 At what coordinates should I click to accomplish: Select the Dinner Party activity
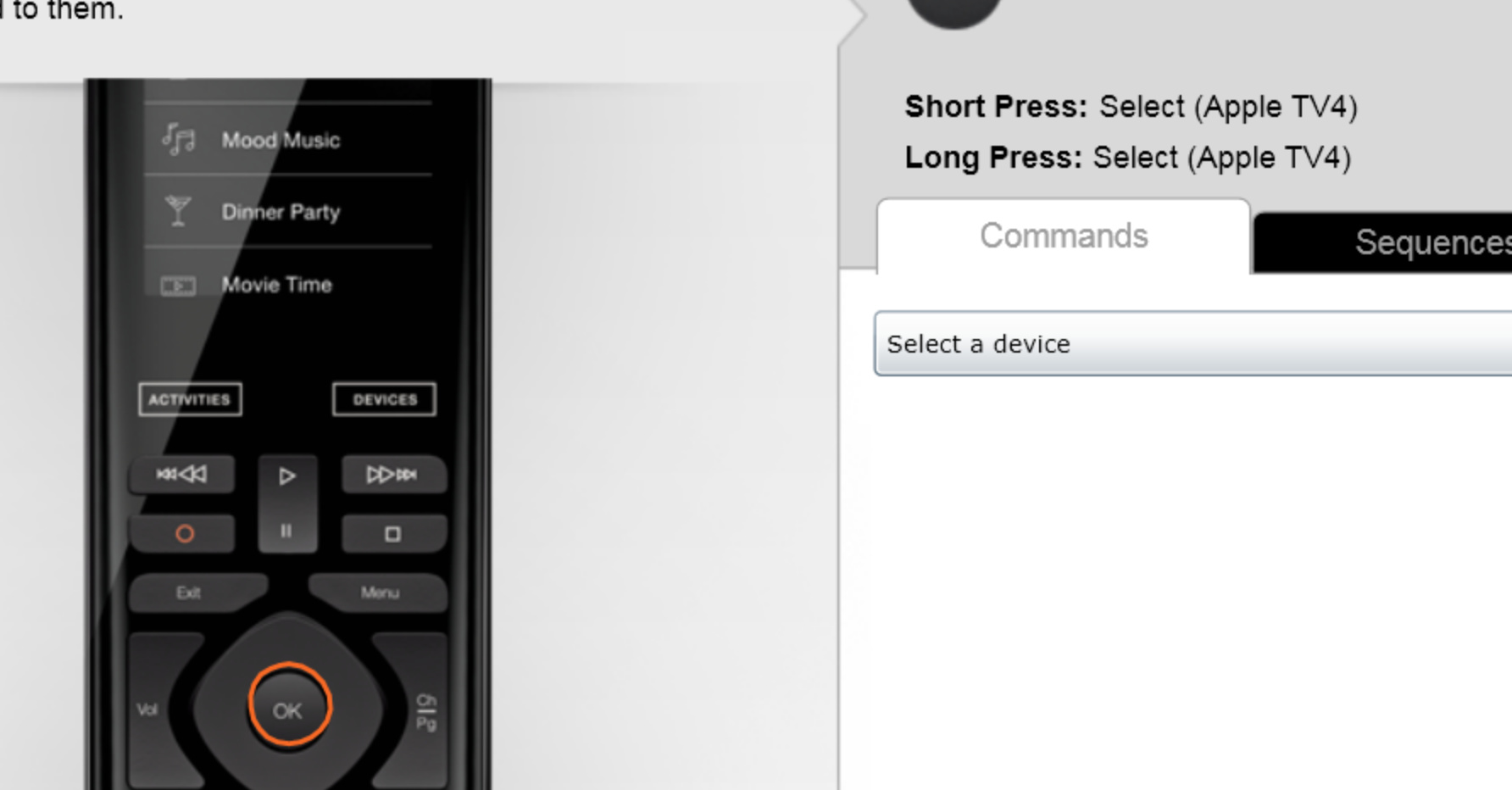281,212
